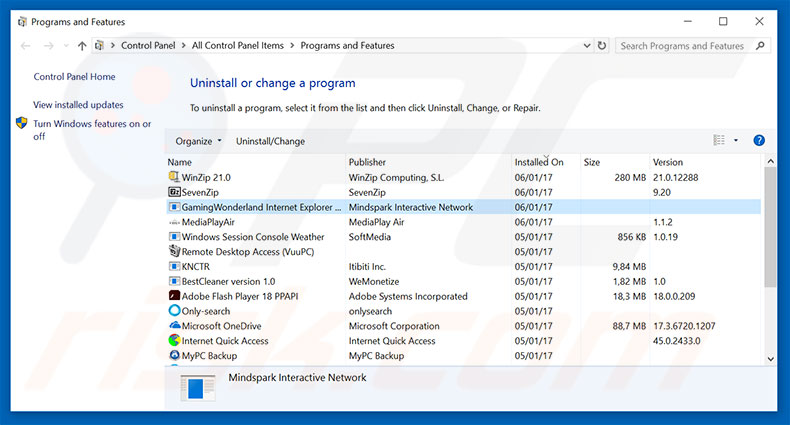Viewport: 790px width, 425px height.
Task: Click the Mindspark Interactive Network publisher cell
Action: 411,207
